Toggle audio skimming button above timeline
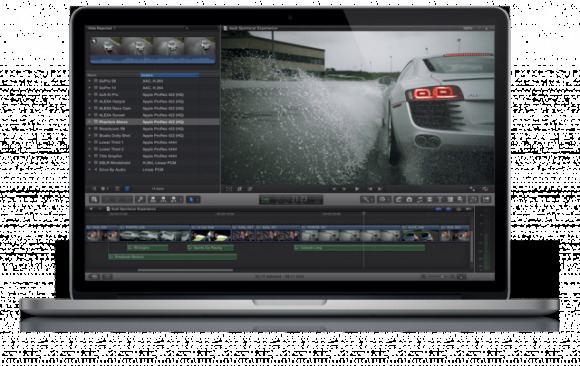580x366 pixels. coord(448,209)
